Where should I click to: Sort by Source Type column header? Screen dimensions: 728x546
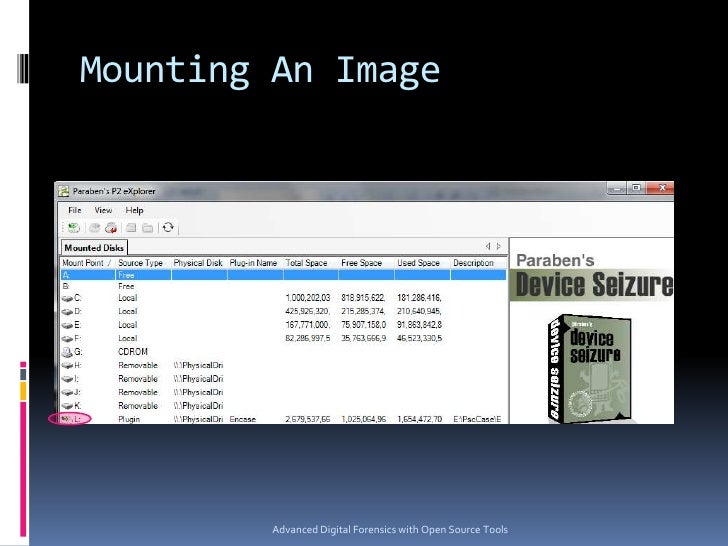143,263
